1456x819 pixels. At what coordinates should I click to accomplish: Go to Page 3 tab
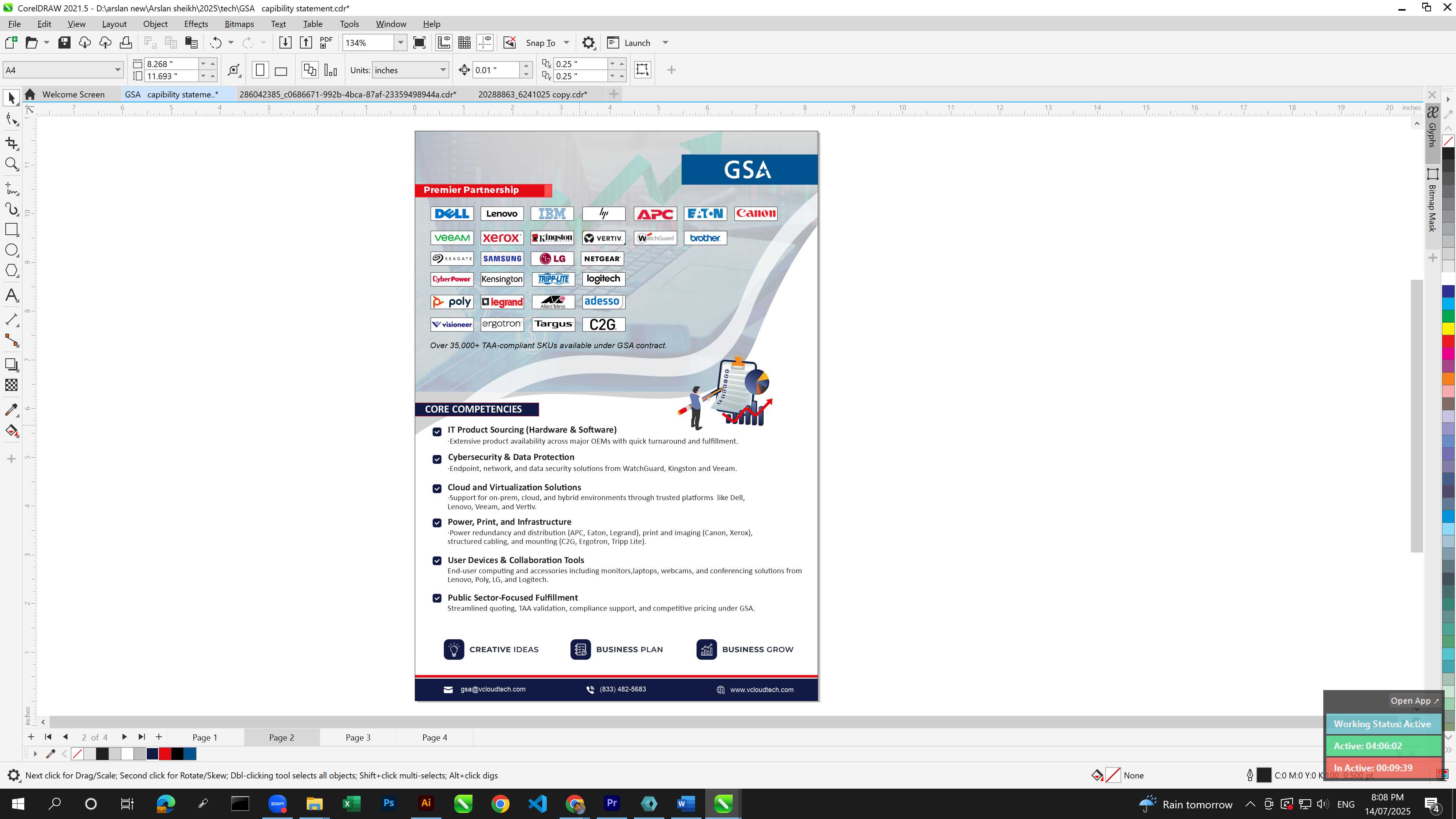coord(358,737)
